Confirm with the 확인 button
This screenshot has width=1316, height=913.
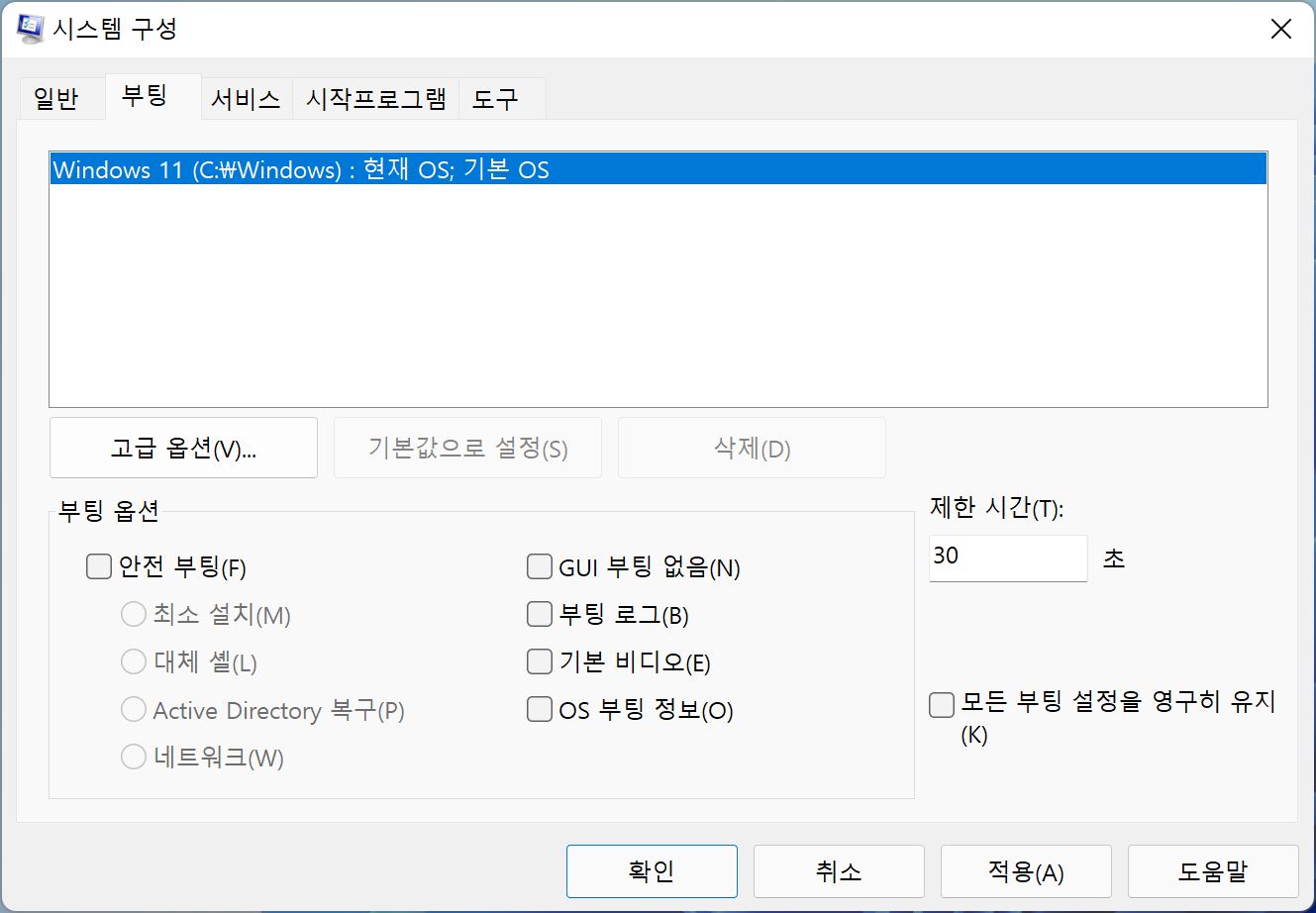pos(652,871)
